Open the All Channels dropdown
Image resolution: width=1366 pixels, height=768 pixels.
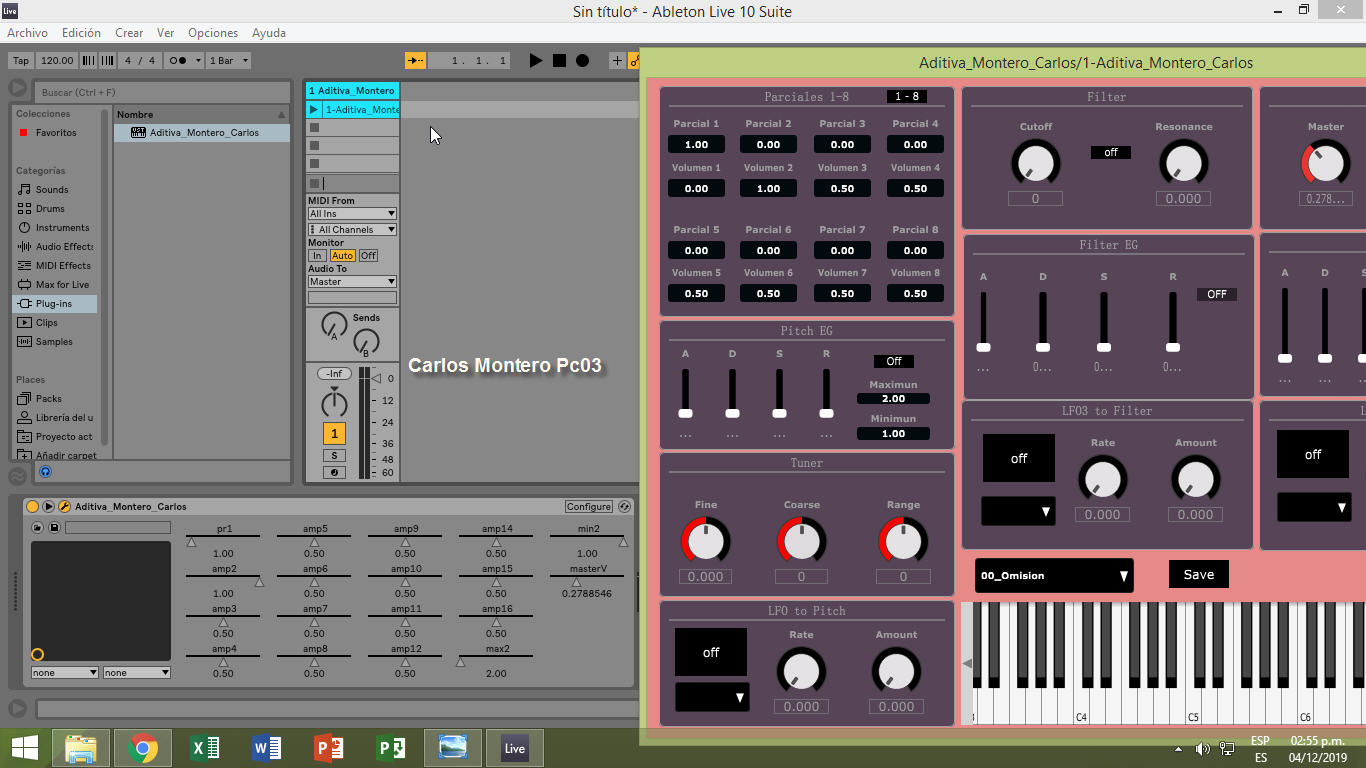pos(352,229)
